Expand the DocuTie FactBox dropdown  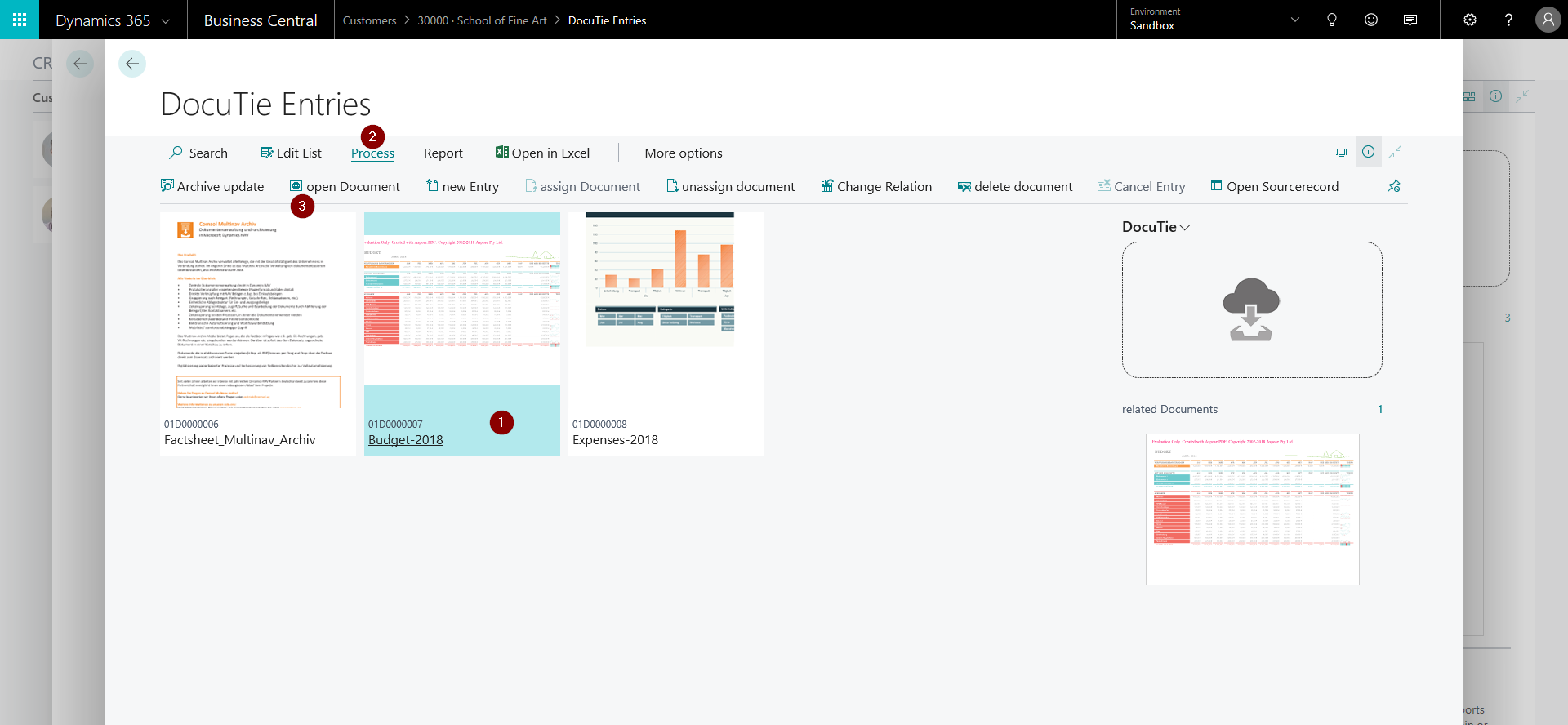coord(1185,227)
